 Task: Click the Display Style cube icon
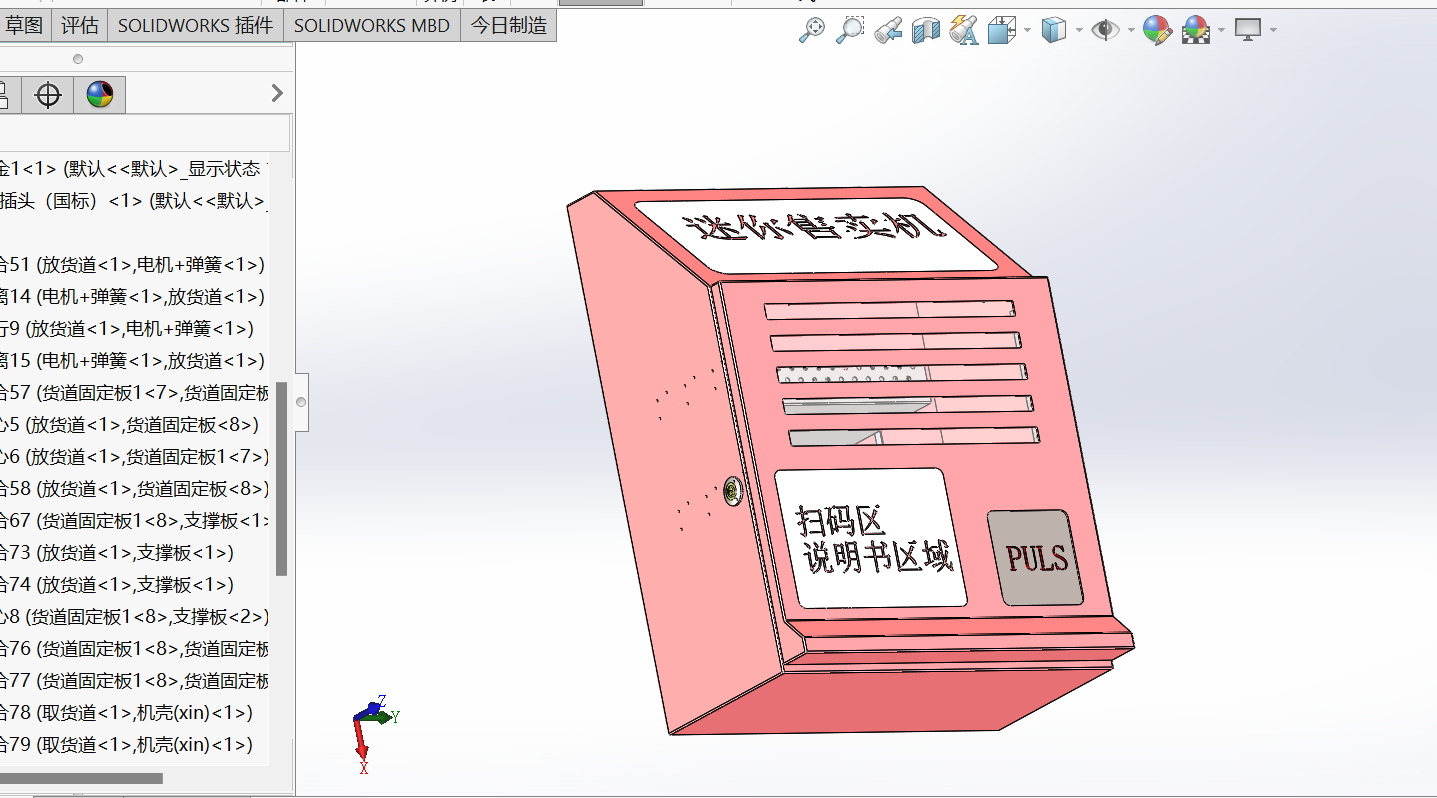1053,30
